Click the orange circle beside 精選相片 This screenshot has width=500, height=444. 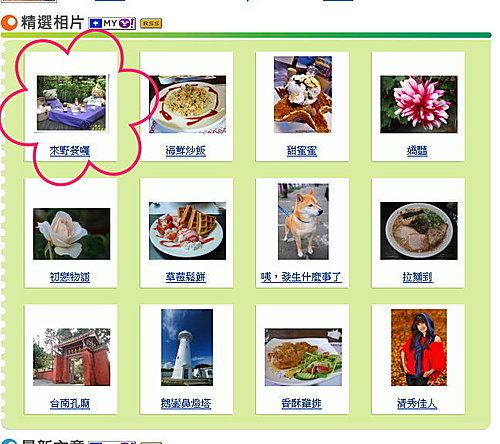pyautogui.click(x=9, y=23)
